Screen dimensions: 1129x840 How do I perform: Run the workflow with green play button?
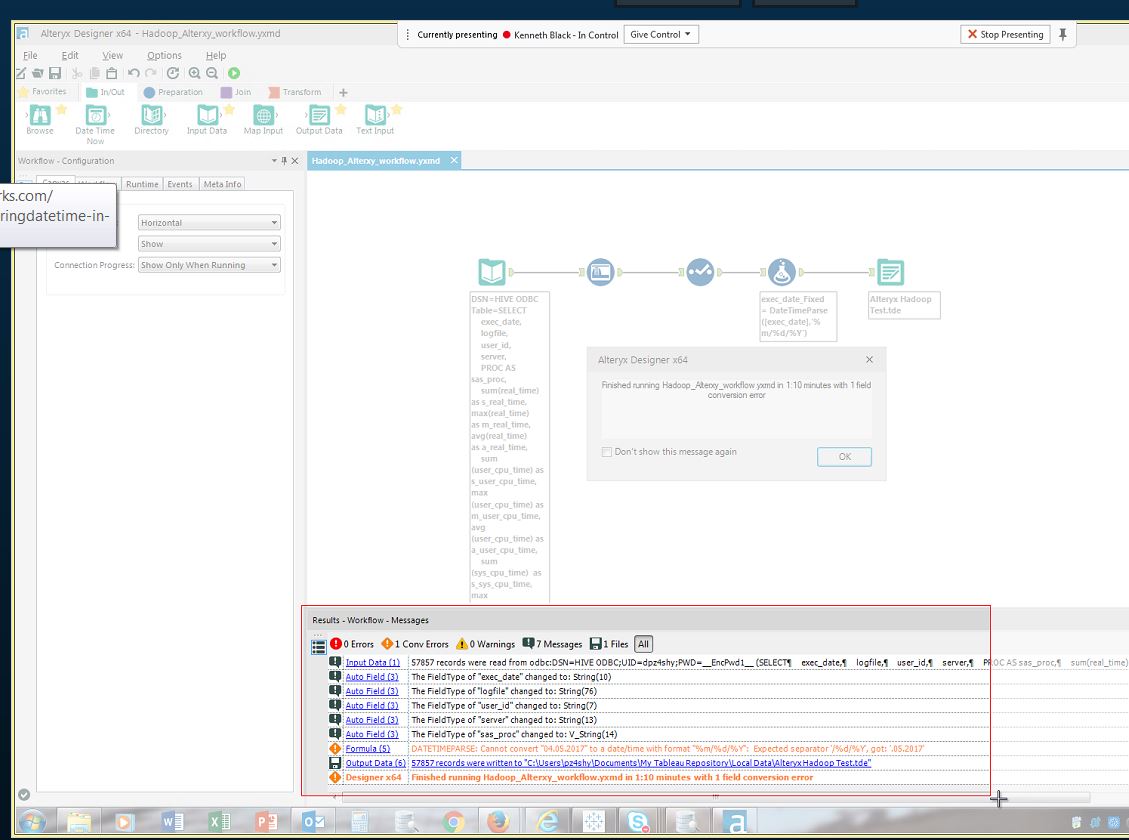pos(234,73)
